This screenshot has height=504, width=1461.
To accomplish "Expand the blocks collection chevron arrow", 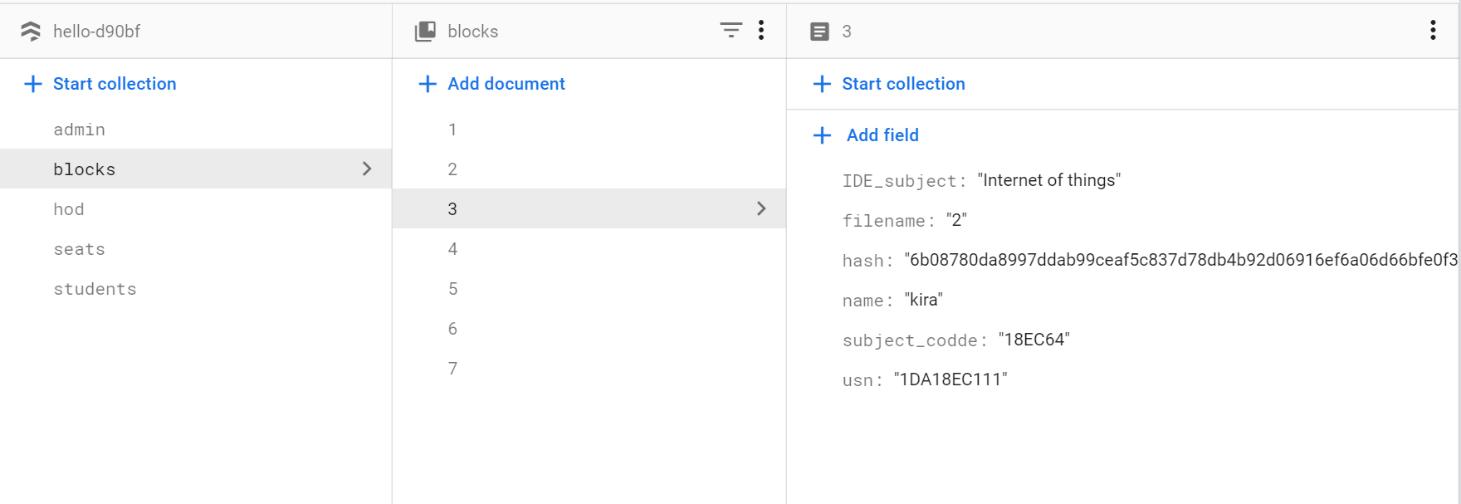I will coord(367,169).
